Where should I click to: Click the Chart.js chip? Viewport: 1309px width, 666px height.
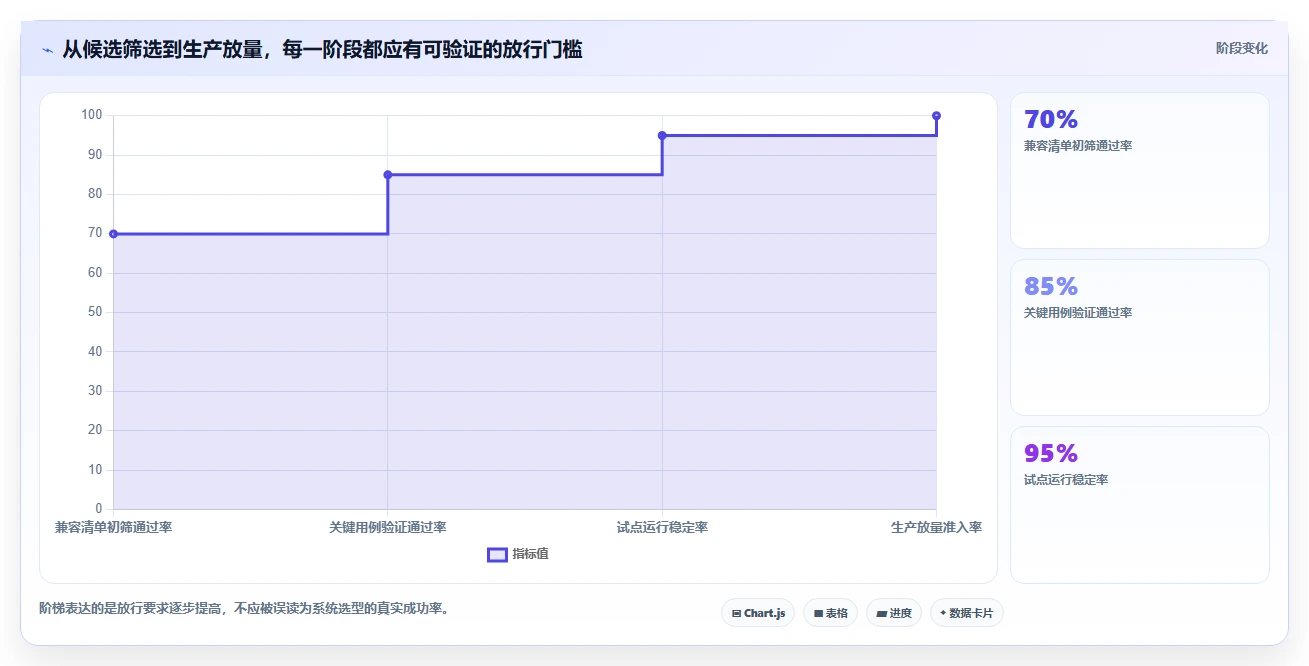757,613
